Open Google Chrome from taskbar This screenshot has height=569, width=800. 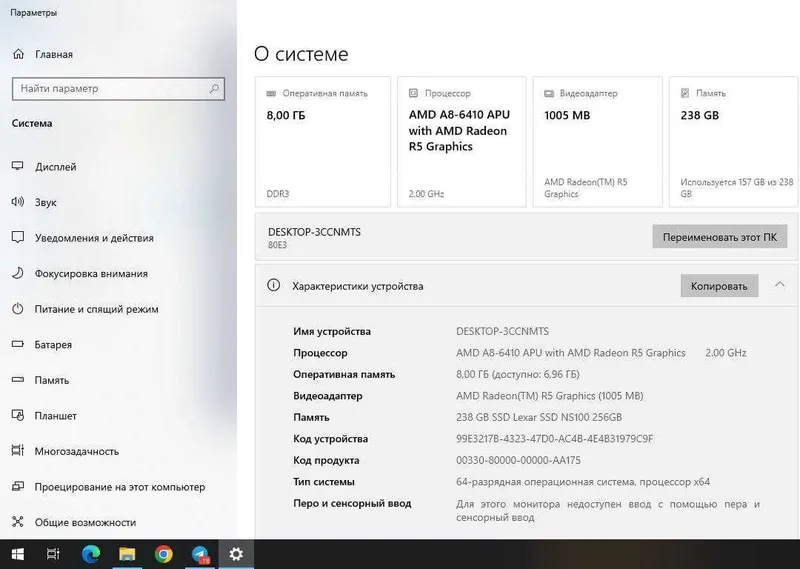pyautogui.click(x=163, y=554)
